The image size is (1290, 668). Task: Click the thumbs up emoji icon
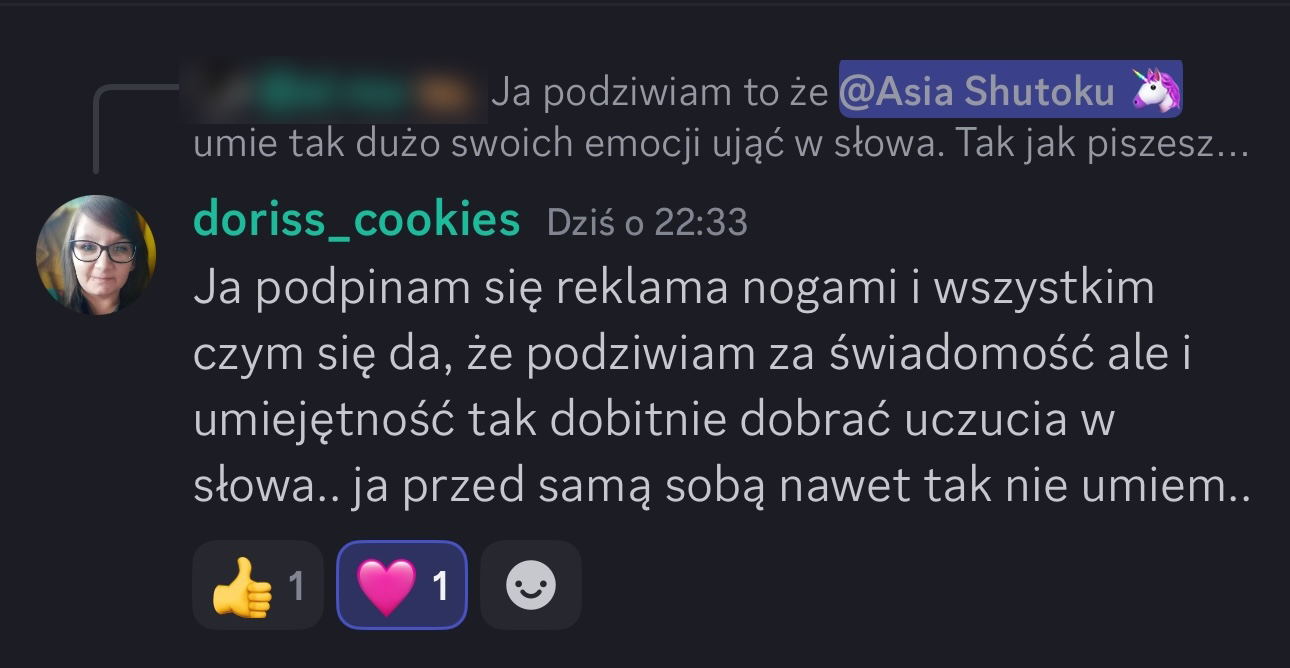242,586
